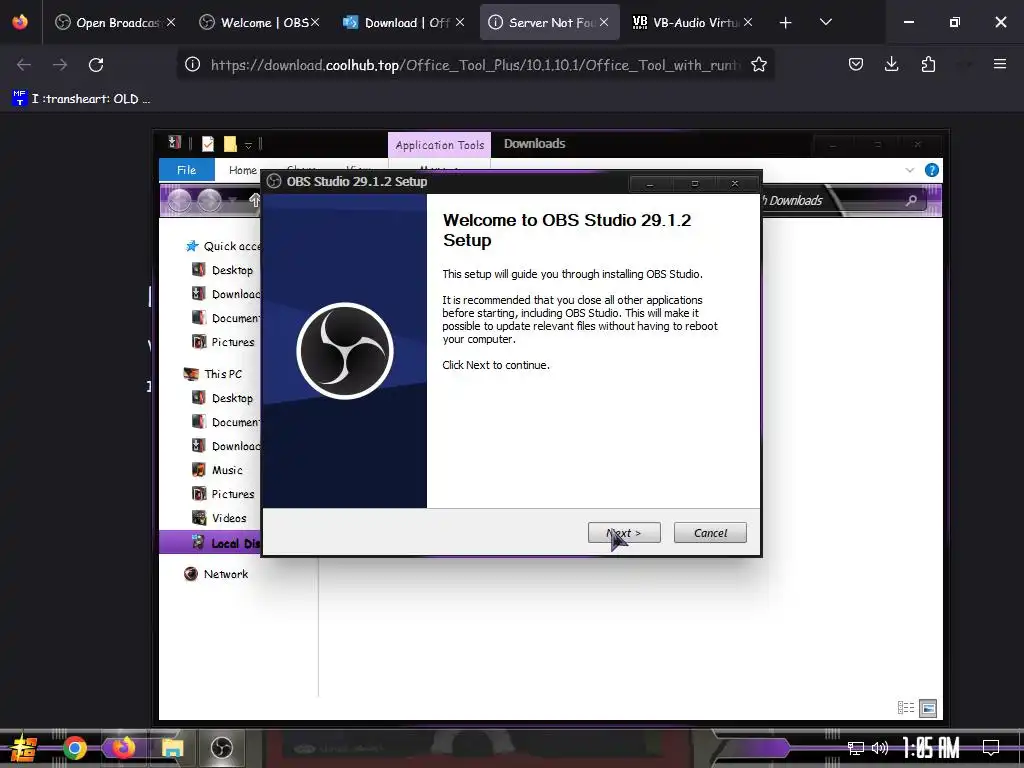Viewport: 1024px width, 768px height.
Task: Switch Explorer to large icons view
Action: (x=928, y=708)
